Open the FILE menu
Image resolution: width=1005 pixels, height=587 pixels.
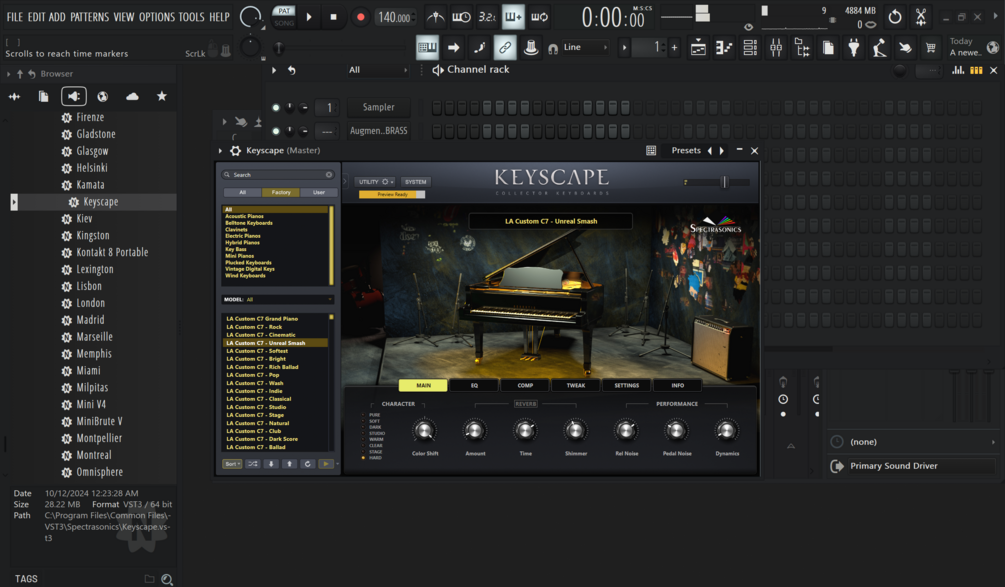(15, 17)
